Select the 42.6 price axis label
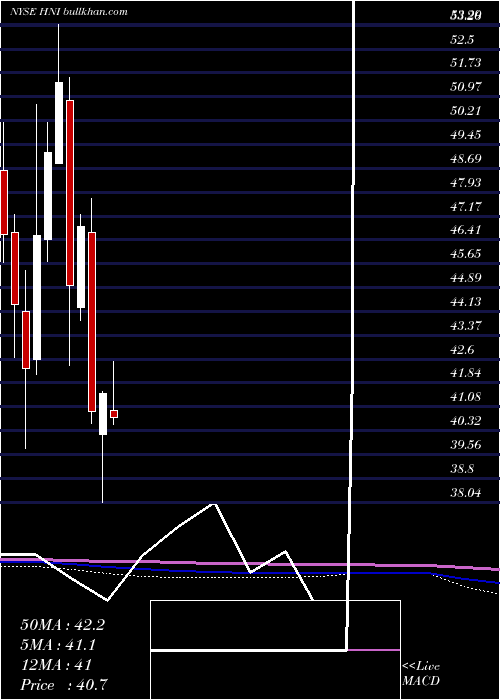The image size is (500, 700). tap(462, 350)
